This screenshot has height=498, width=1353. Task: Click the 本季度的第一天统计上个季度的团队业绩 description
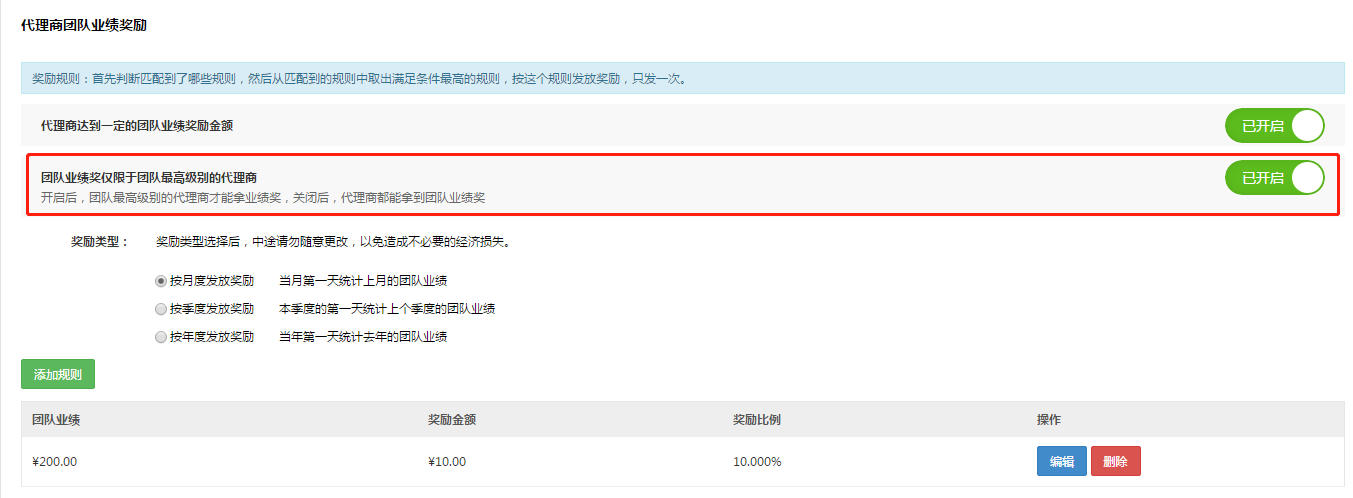click(388, 309)
